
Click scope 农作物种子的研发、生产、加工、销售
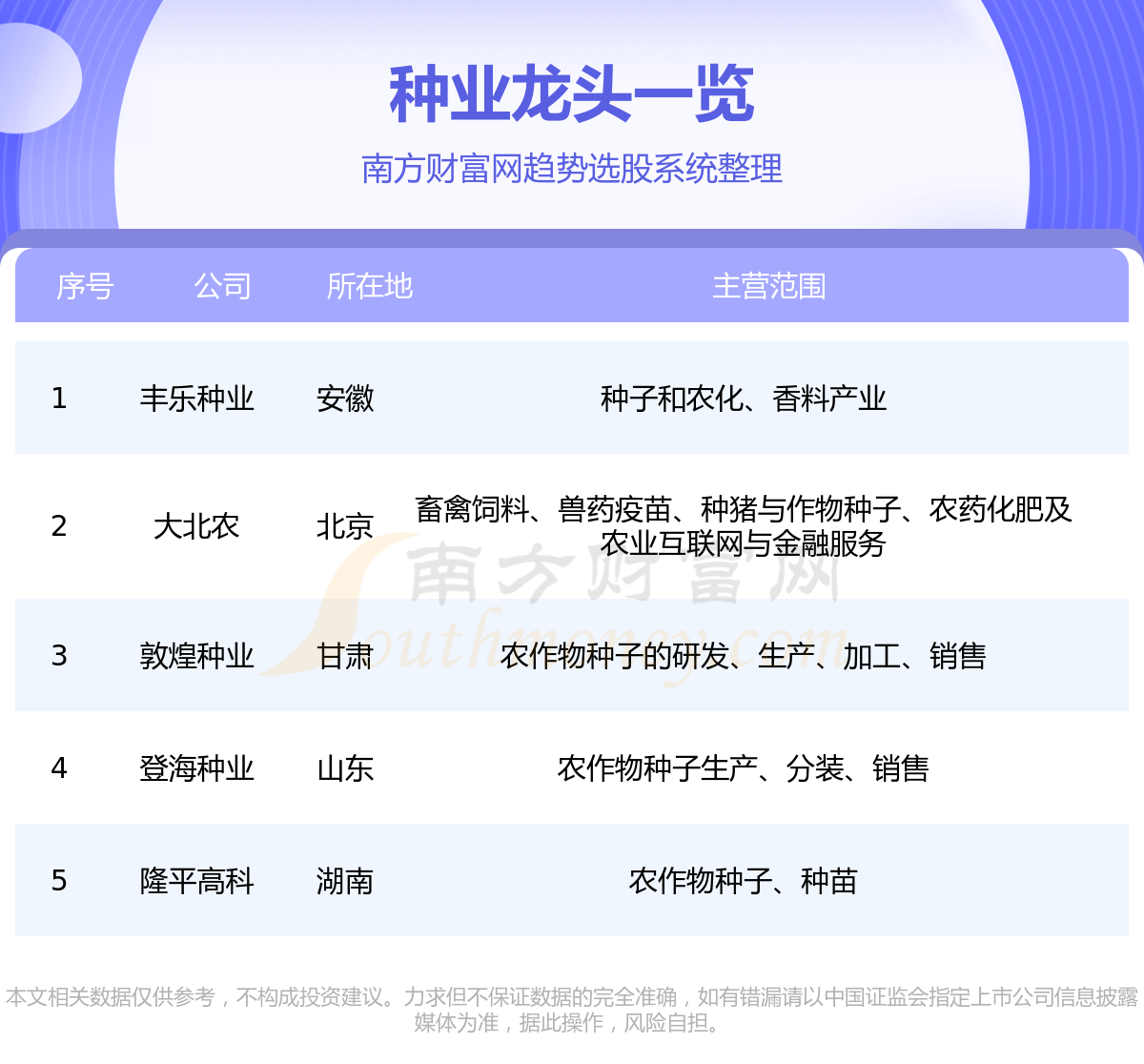[x=744, y=656]
